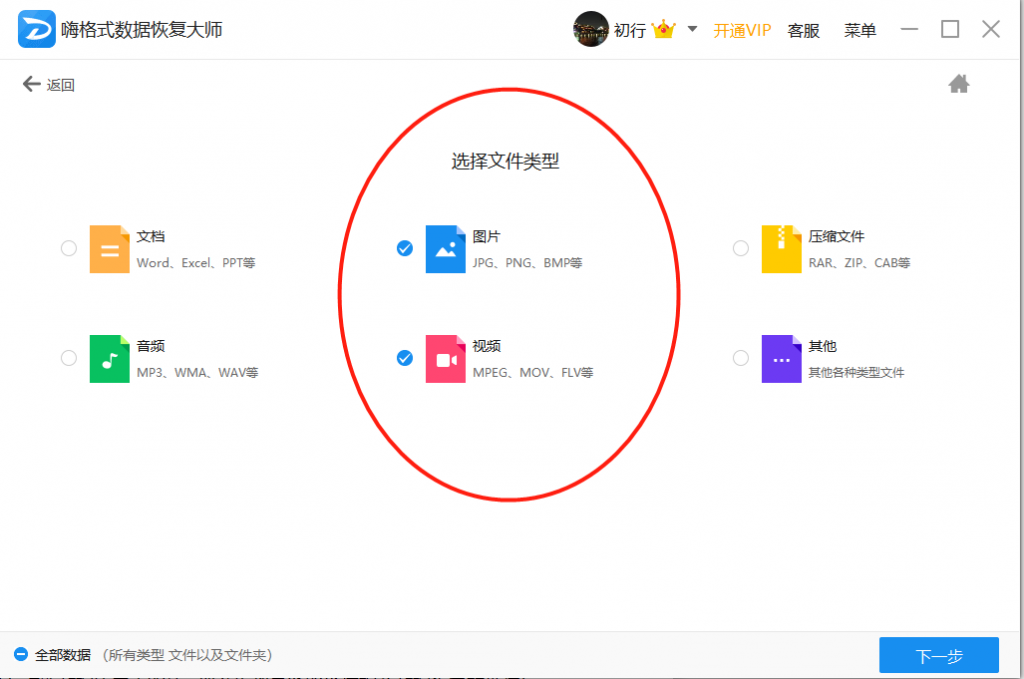Click the app logo icon in title bar
This screenshot has height=679, width=1024.
coord(37,29)
